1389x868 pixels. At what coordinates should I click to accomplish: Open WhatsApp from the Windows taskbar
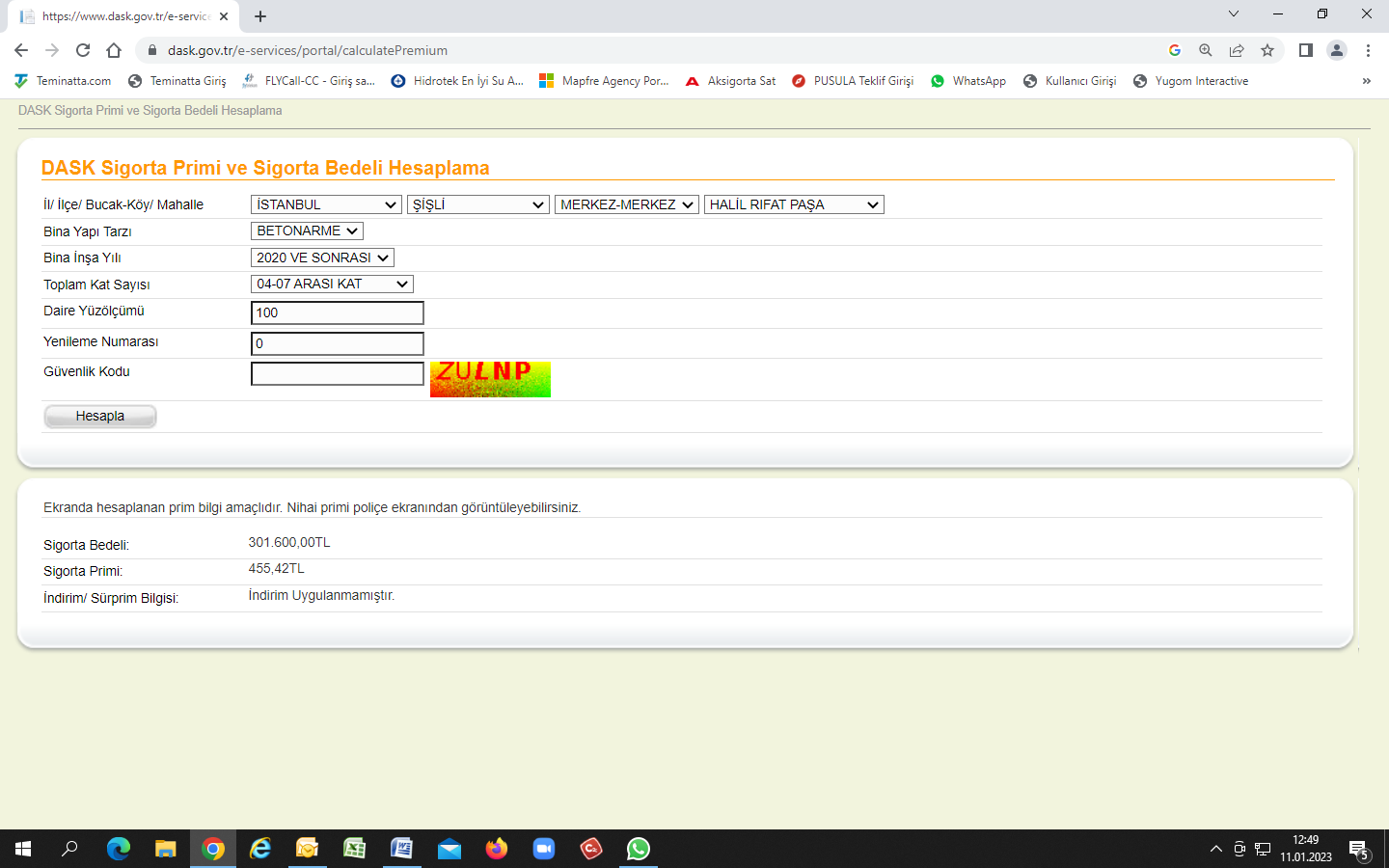639,849
